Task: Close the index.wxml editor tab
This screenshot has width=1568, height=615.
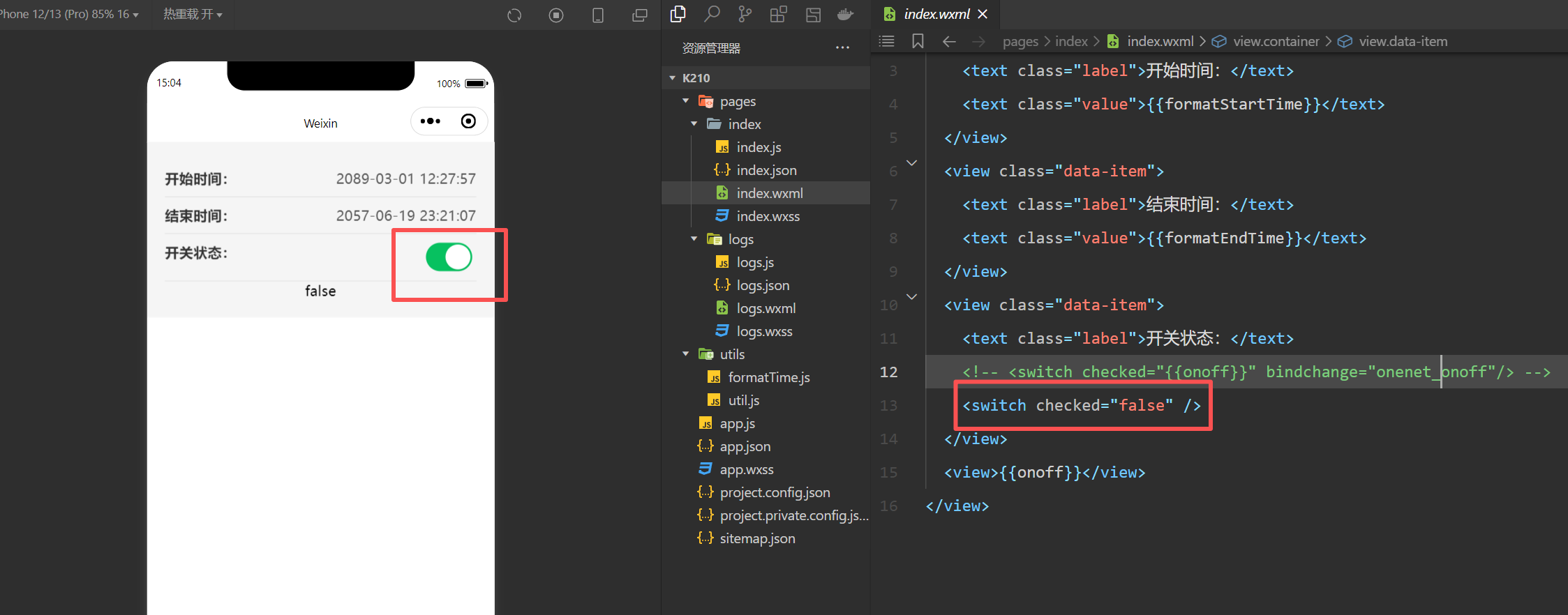Action: pos(983,14)
